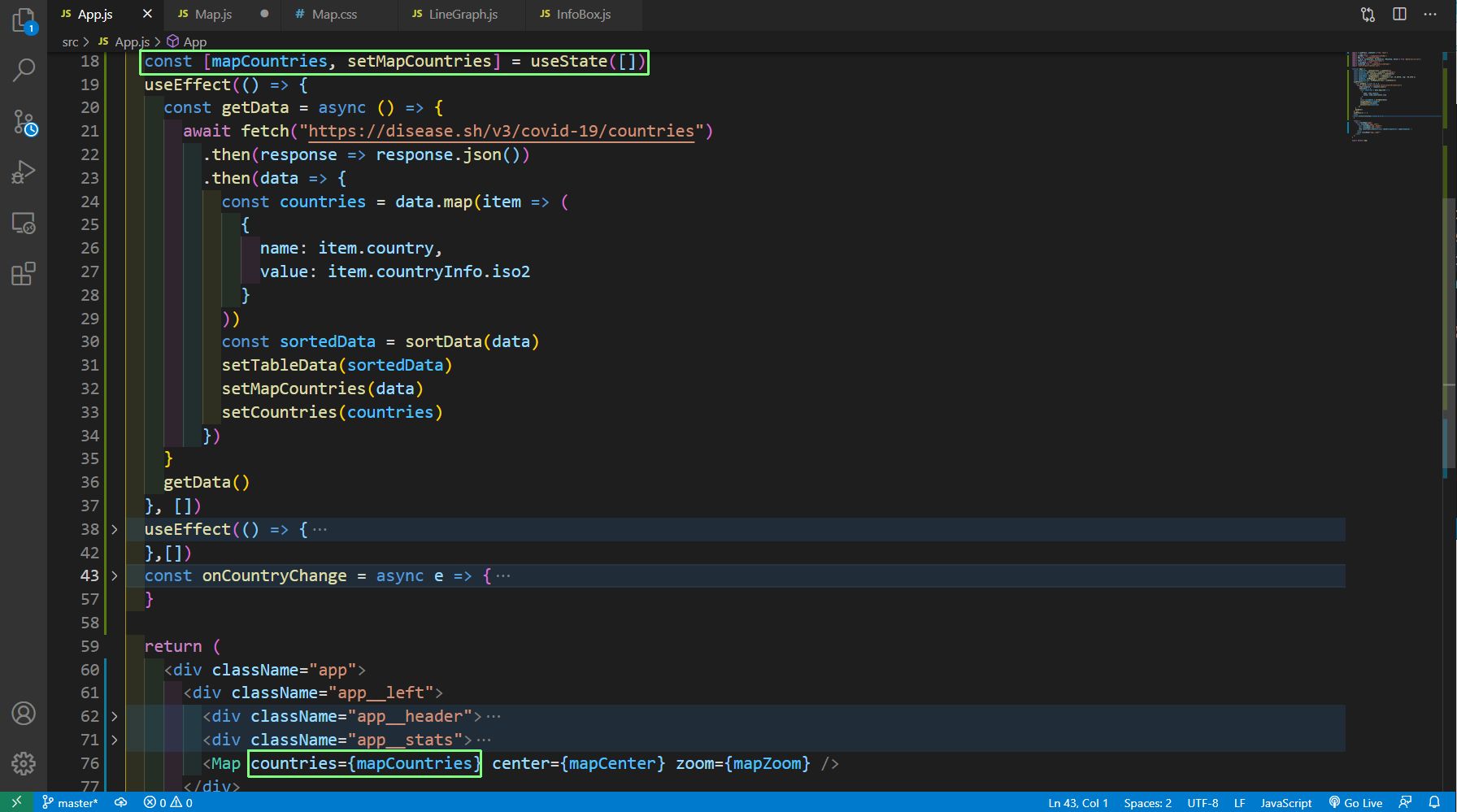The width and height of the screenshot is (1457, 812).
Task: Change language mode JavaScript
Action: pos(1285,802)
